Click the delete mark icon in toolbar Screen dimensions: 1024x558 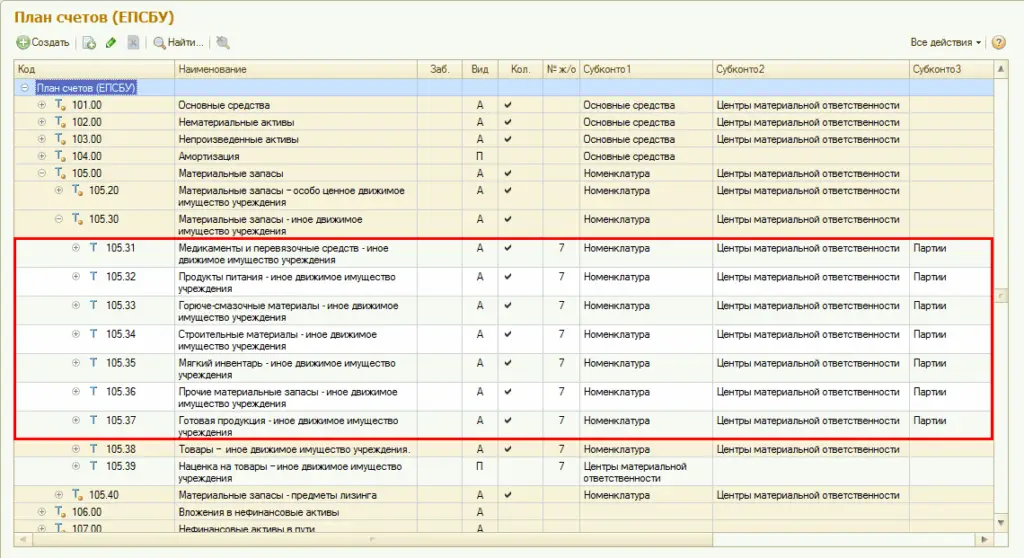pyautogui.click(x=133, y=42)
